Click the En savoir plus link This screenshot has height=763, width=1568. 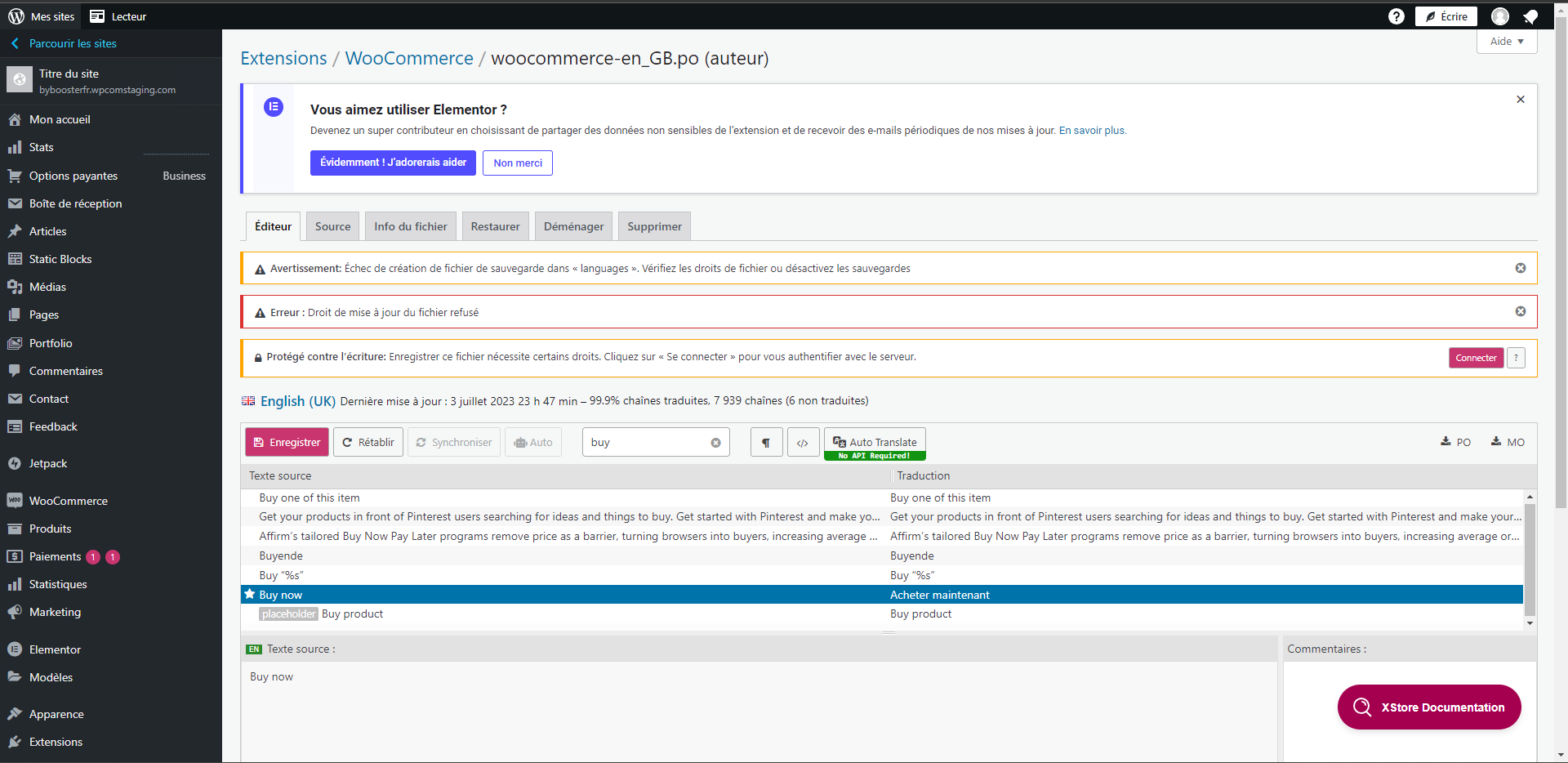point(1092,131)
